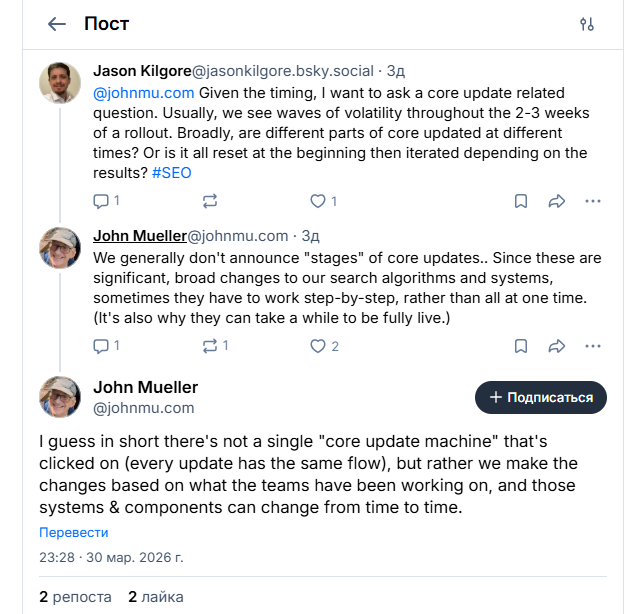Bookmark Jason Kilgore's post
The height and width of the screenshot is (614, 643).
pyautogui.click(x=521, y=201)
